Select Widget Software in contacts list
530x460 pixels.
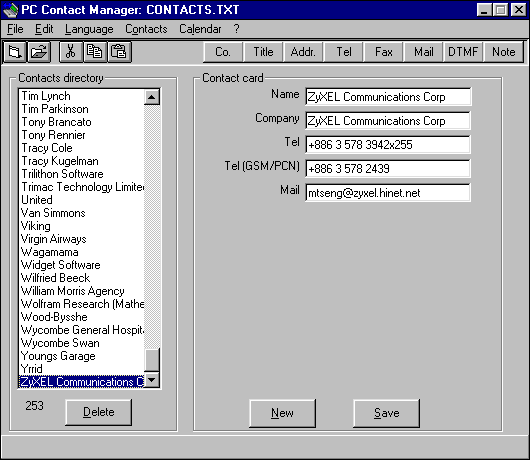point(81,265)
